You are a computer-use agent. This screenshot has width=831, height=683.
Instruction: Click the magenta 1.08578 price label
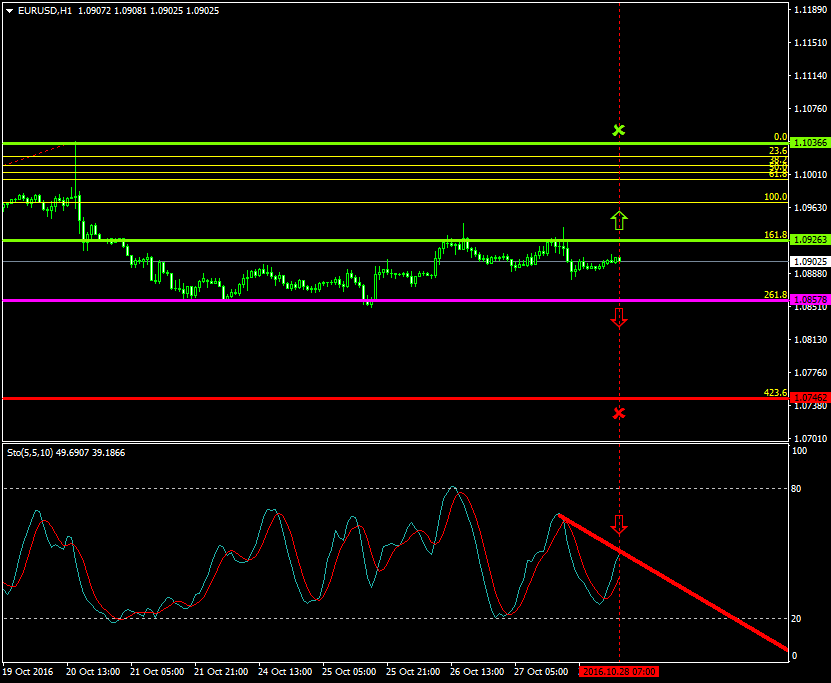(x=809, y=300)
